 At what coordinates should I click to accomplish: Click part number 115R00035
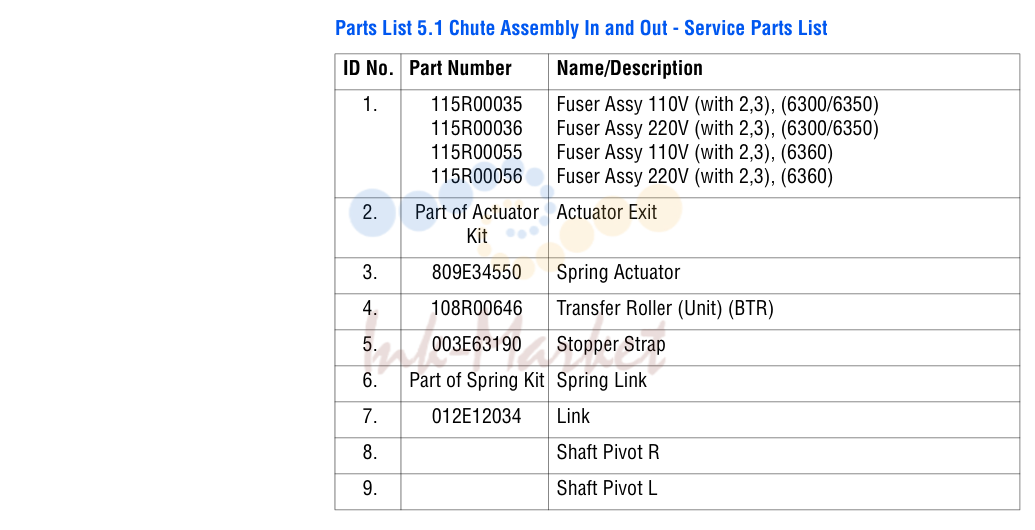click(x=477, y=104)
